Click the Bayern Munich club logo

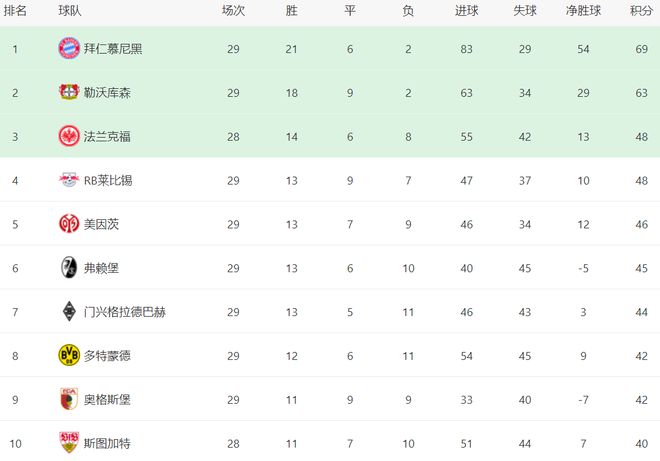click(x=69, y=48)
